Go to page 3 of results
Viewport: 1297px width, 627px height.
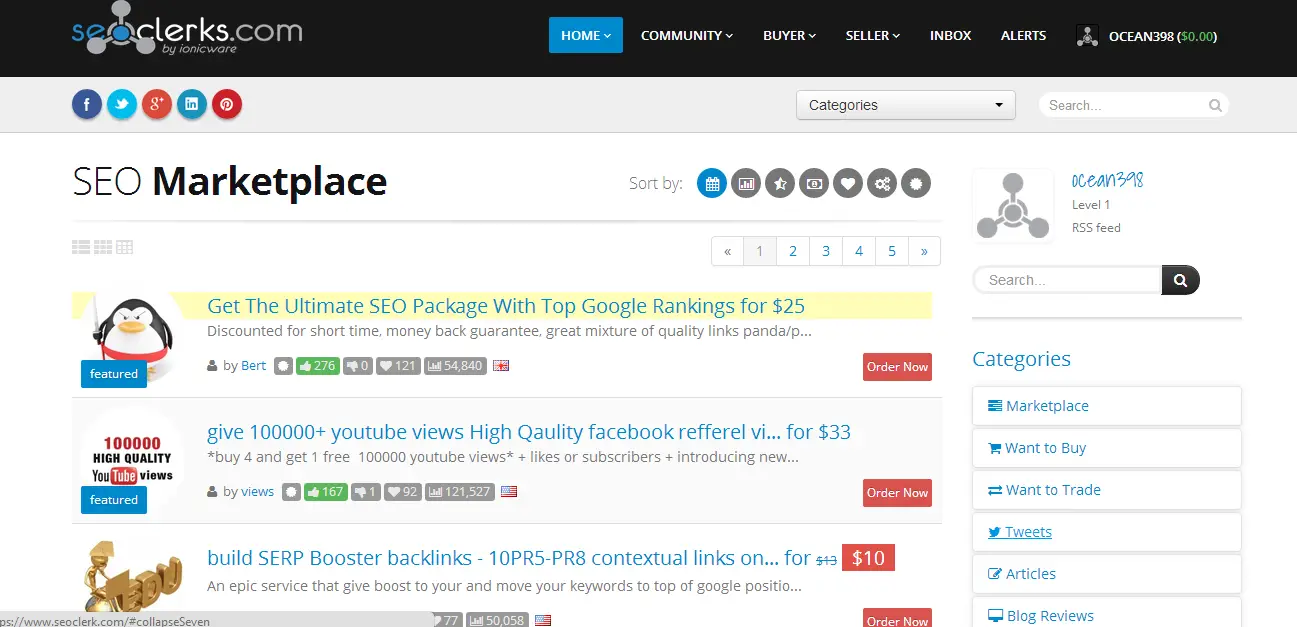click(826, 251)
